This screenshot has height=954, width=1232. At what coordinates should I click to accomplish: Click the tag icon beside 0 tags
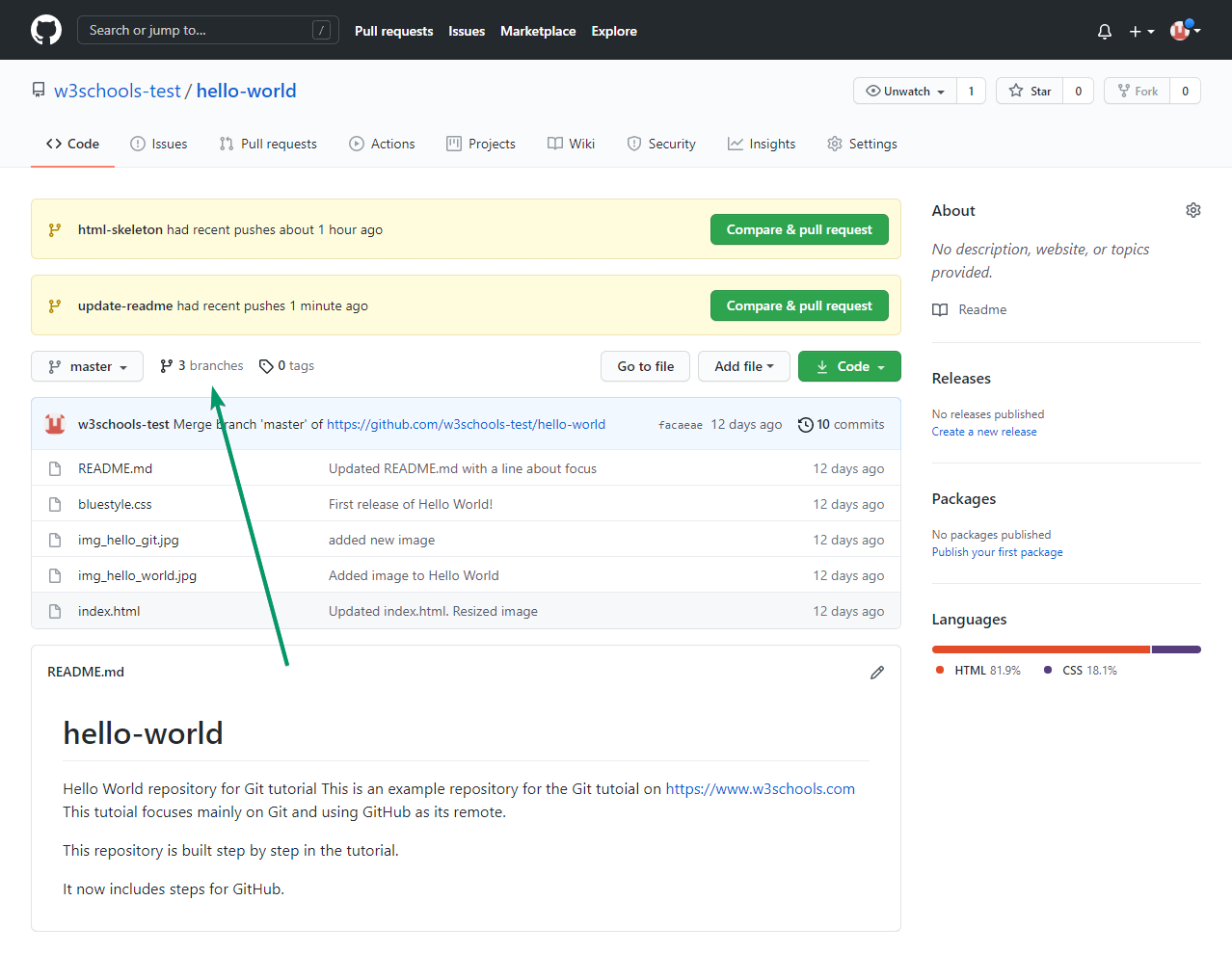tap(265, 365)
